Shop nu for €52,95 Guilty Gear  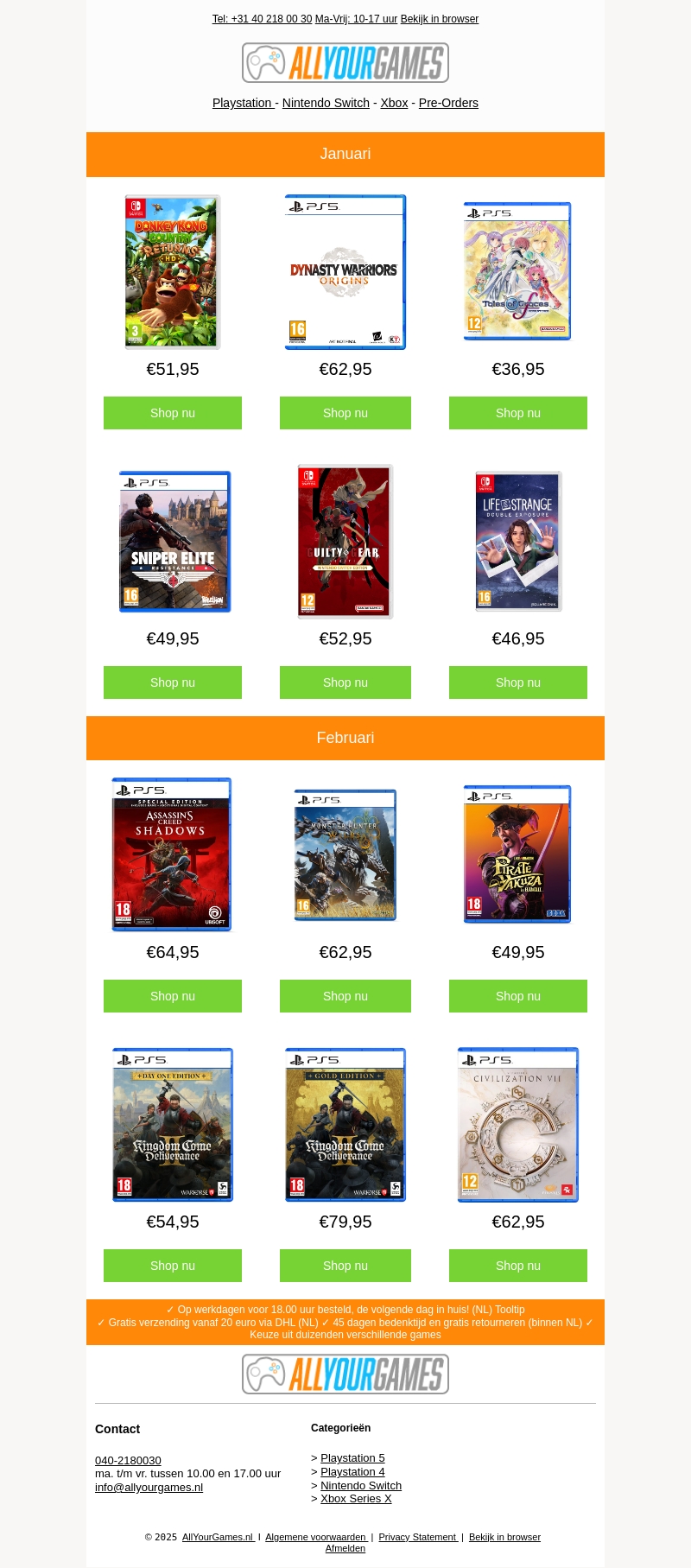345,682
